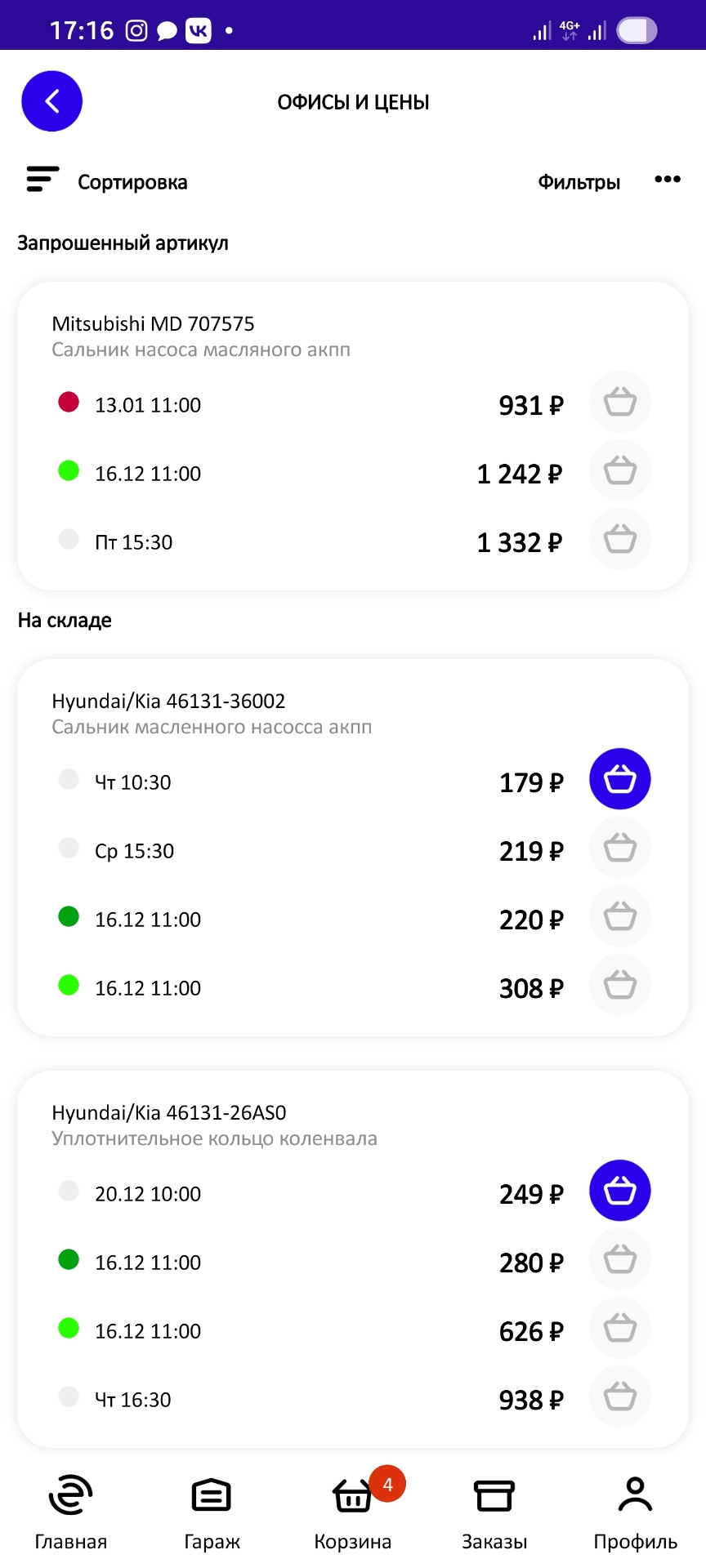Tap the blue cart button for 249 ₽
Screen dimensions: 706x1568
pos(619,1192)
